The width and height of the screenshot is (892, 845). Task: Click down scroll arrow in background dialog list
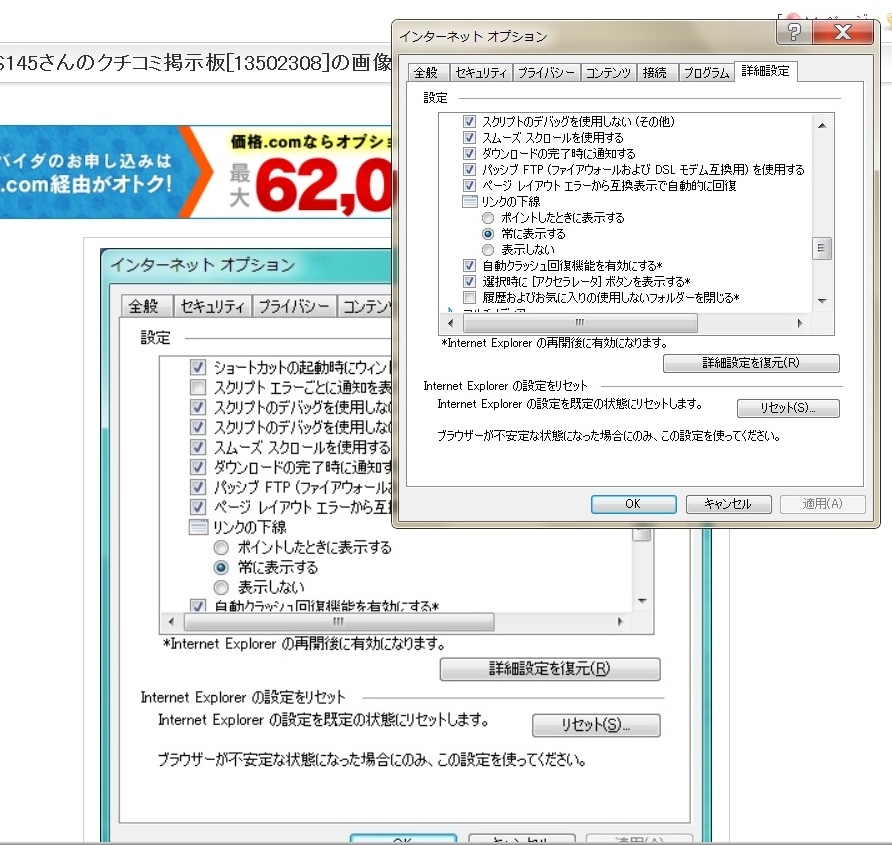pos(642,601)
